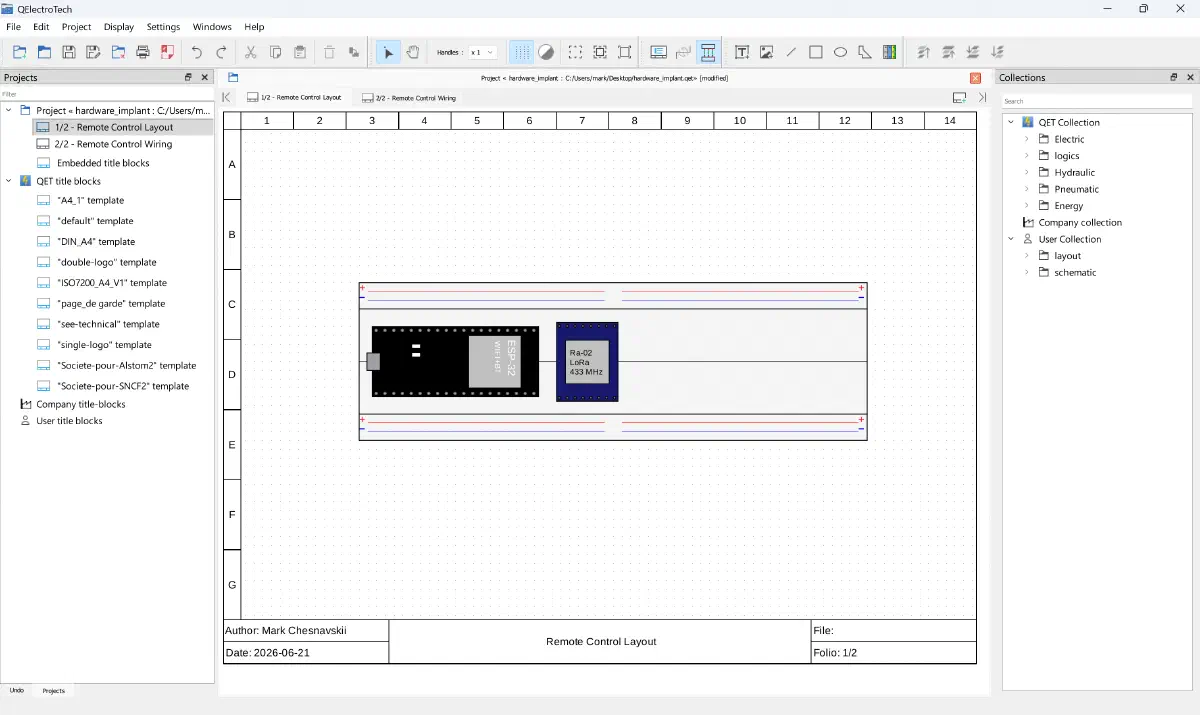This screenshot has height=715, width=1200.
Task: Export the project to PDF icon
Action: 168,52
